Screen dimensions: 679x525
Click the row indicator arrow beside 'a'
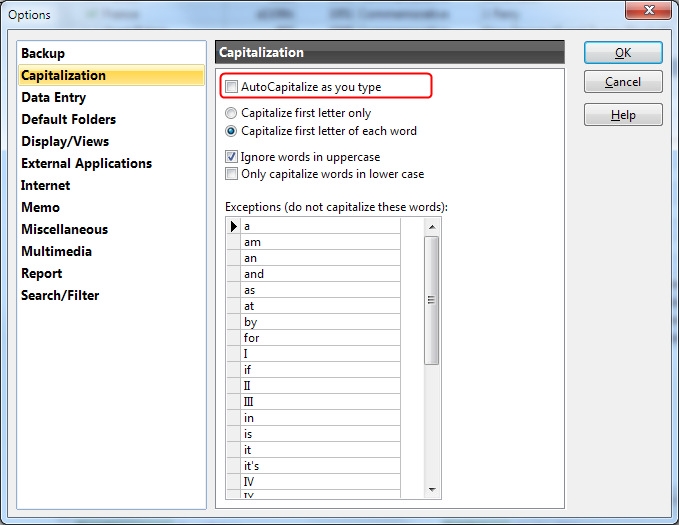[234, 226]
